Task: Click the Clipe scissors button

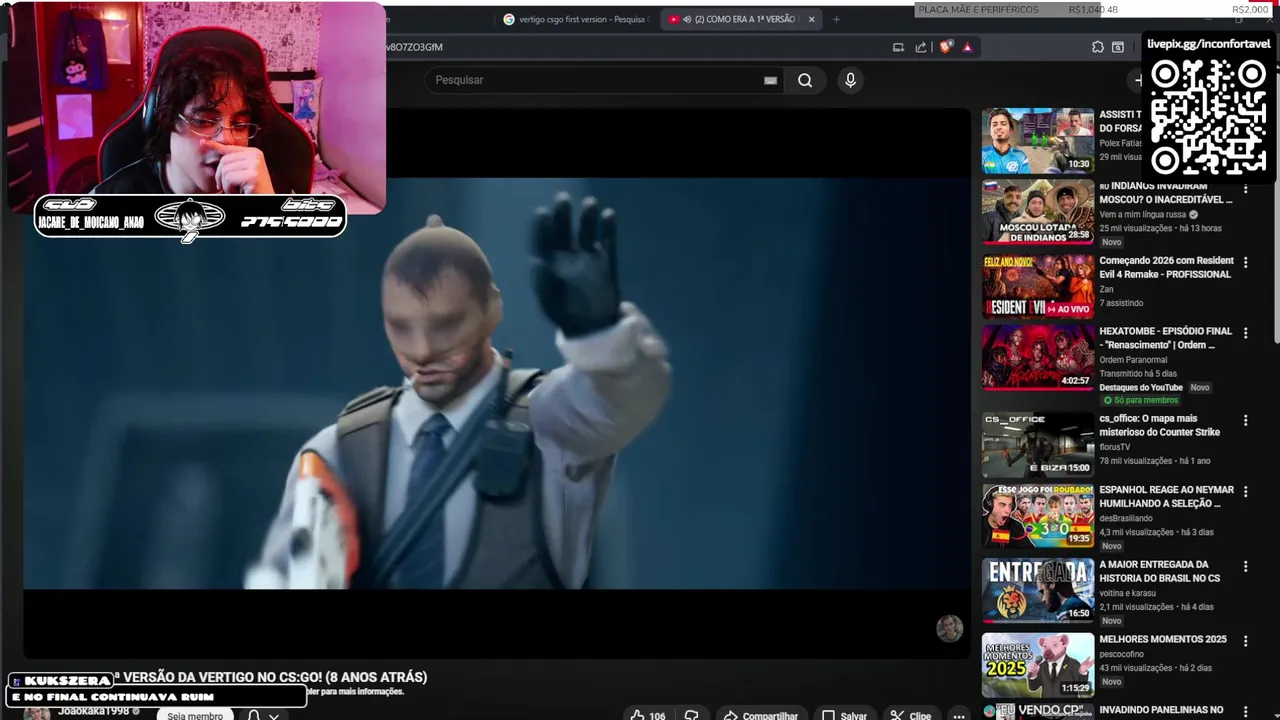Action: pyautogui.click(x=911, y=715)
